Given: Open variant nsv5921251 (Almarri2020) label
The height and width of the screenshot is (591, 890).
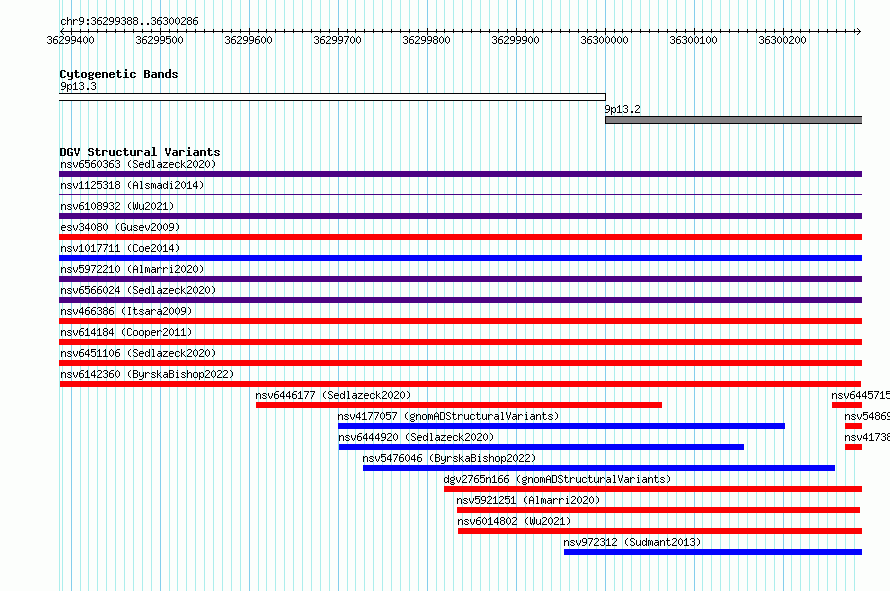Looking at the screenshot, I should (528, 500).
